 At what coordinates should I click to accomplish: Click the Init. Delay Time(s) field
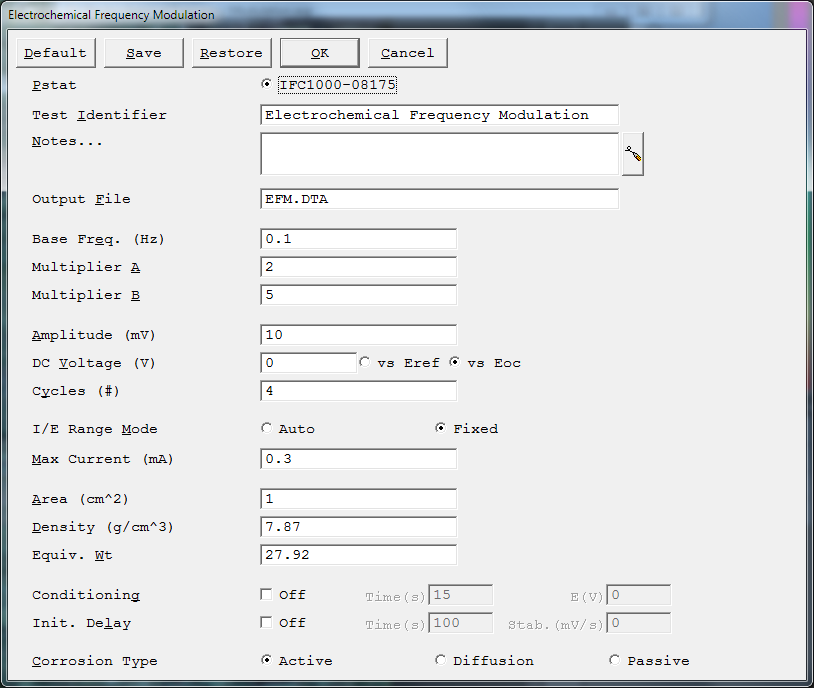460,623
